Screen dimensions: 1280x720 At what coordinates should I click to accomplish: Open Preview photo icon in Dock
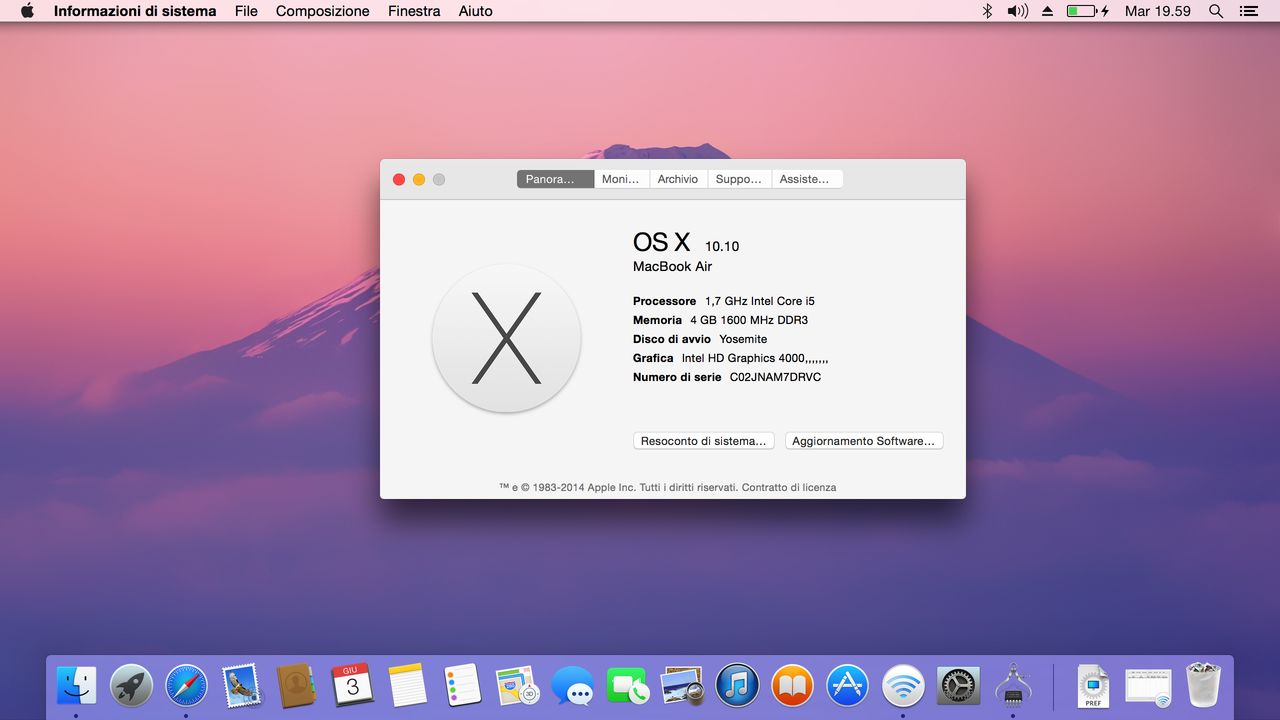coord(682,686)
